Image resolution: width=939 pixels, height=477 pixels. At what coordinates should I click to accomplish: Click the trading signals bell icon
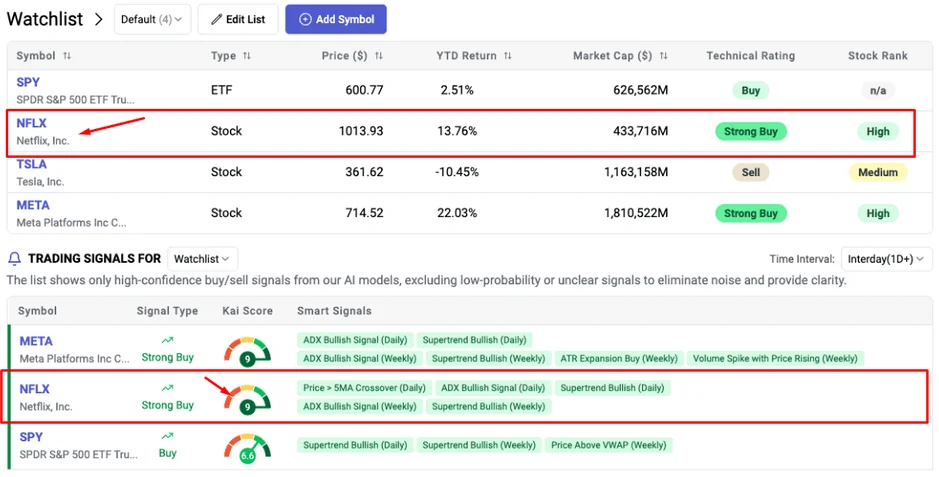click(14, 259)
